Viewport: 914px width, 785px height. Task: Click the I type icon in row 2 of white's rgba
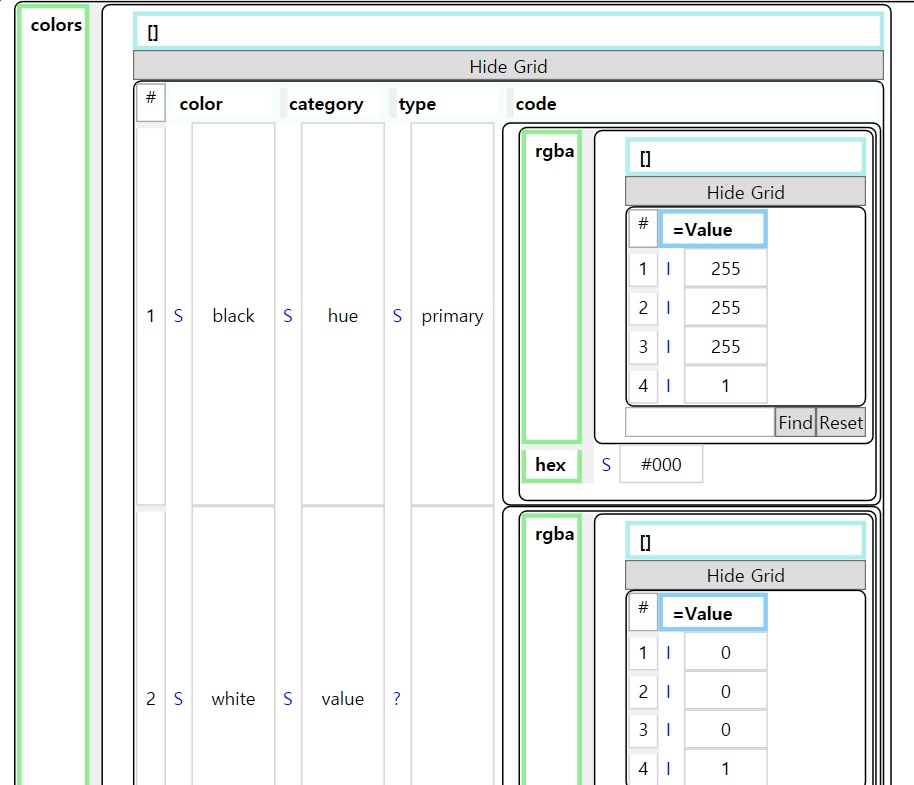tap(668, 691)
